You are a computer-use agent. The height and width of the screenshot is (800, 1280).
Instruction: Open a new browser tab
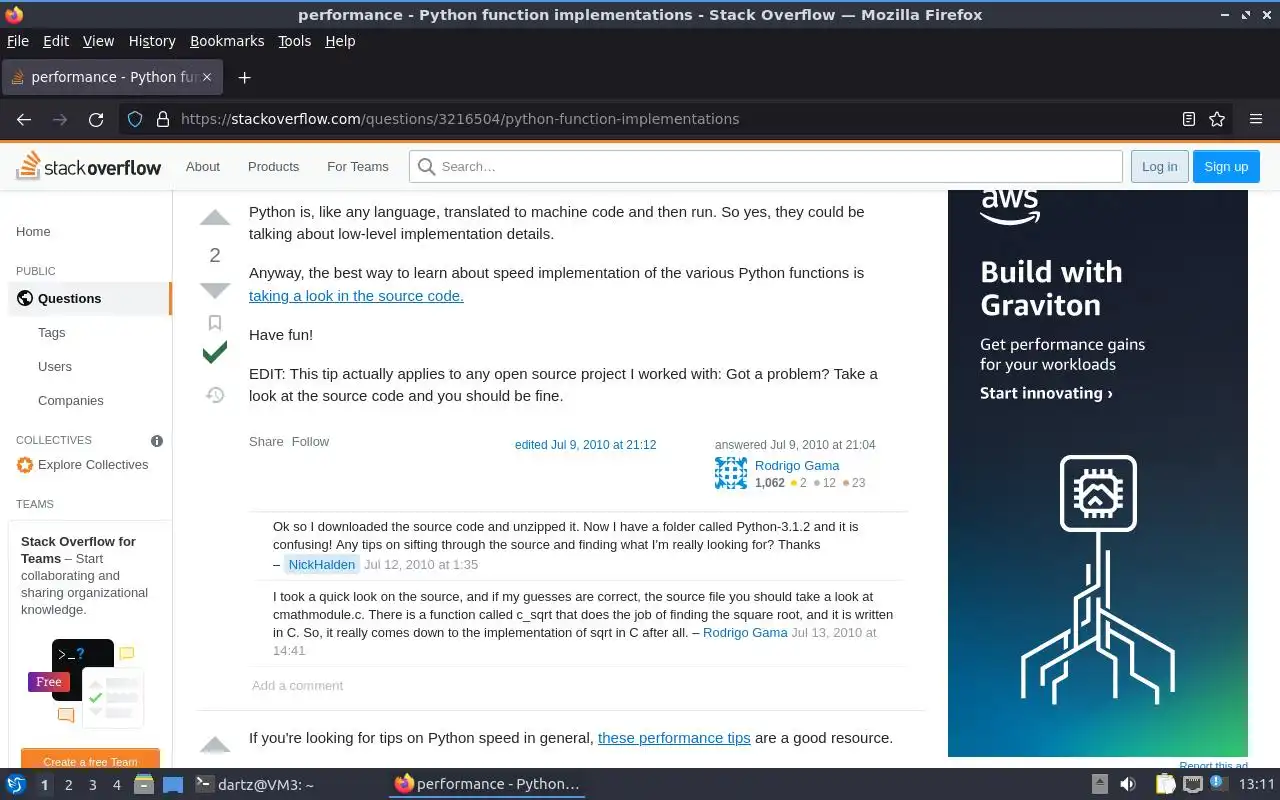pyautogui.click(x=244, y=77)
